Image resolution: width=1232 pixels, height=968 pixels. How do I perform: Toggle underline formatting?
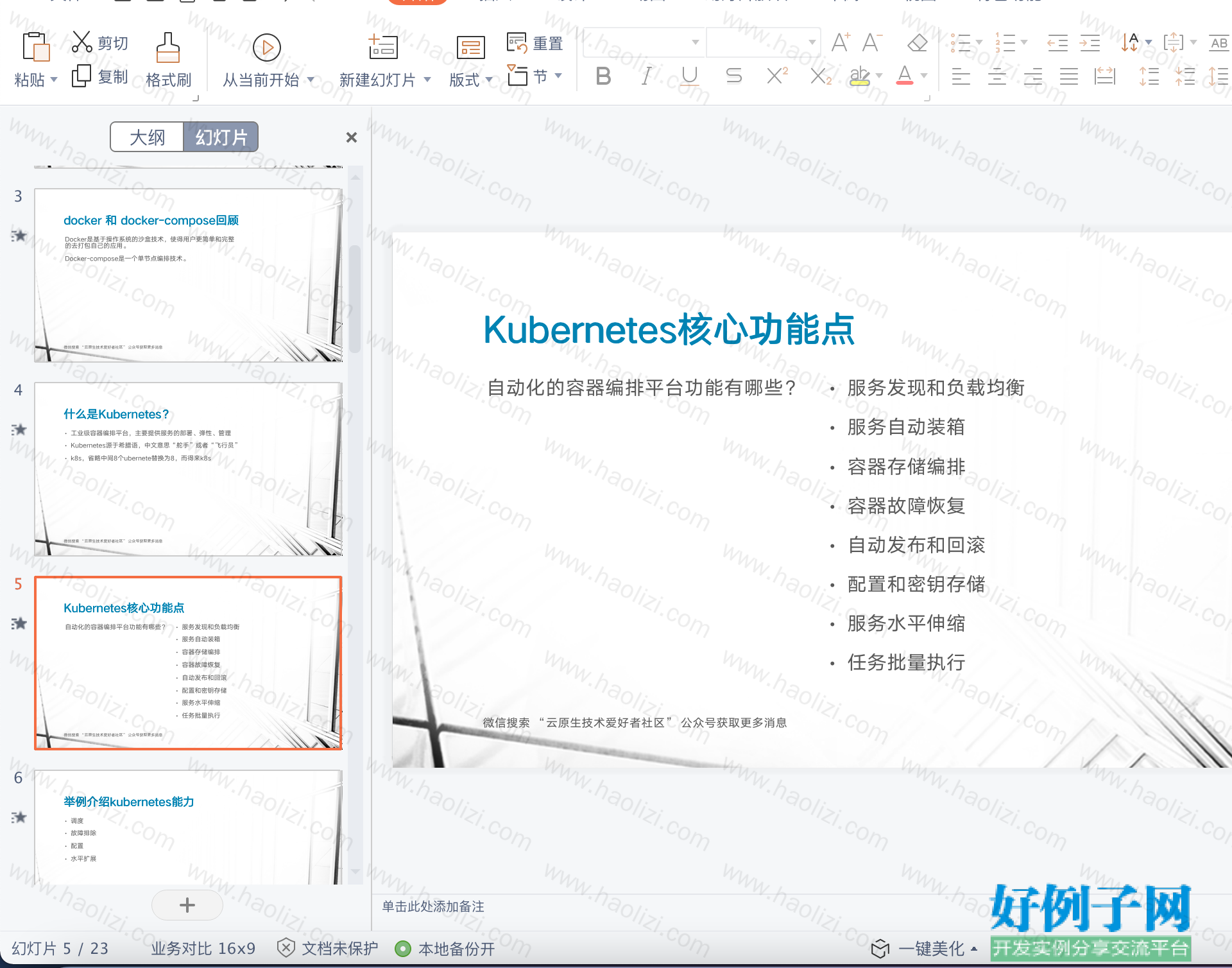pos(690,76)
